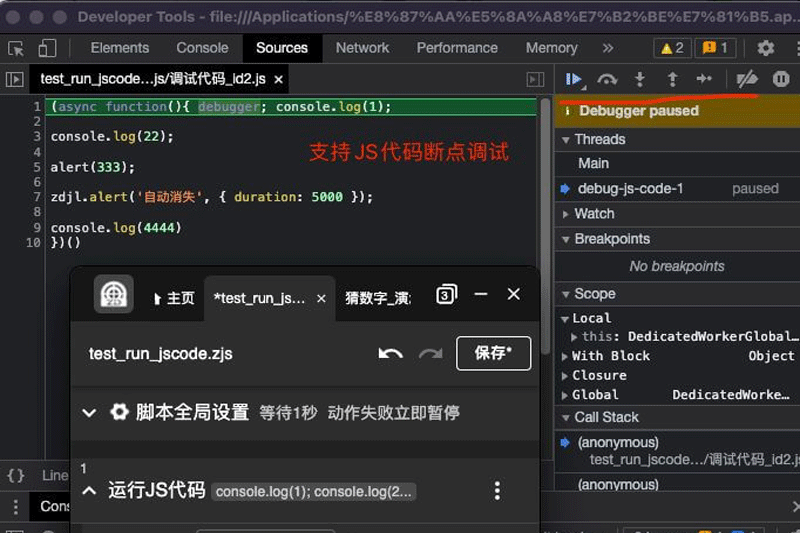Toggle device toolbar icon
The image size is (800, 533).
coord(47,48)
